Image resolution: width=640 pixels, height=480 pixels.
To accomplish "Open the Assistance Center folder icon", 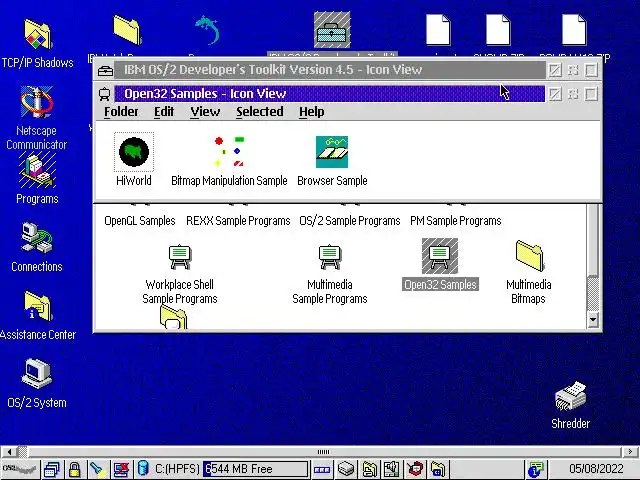I will (x=38, y=306).
